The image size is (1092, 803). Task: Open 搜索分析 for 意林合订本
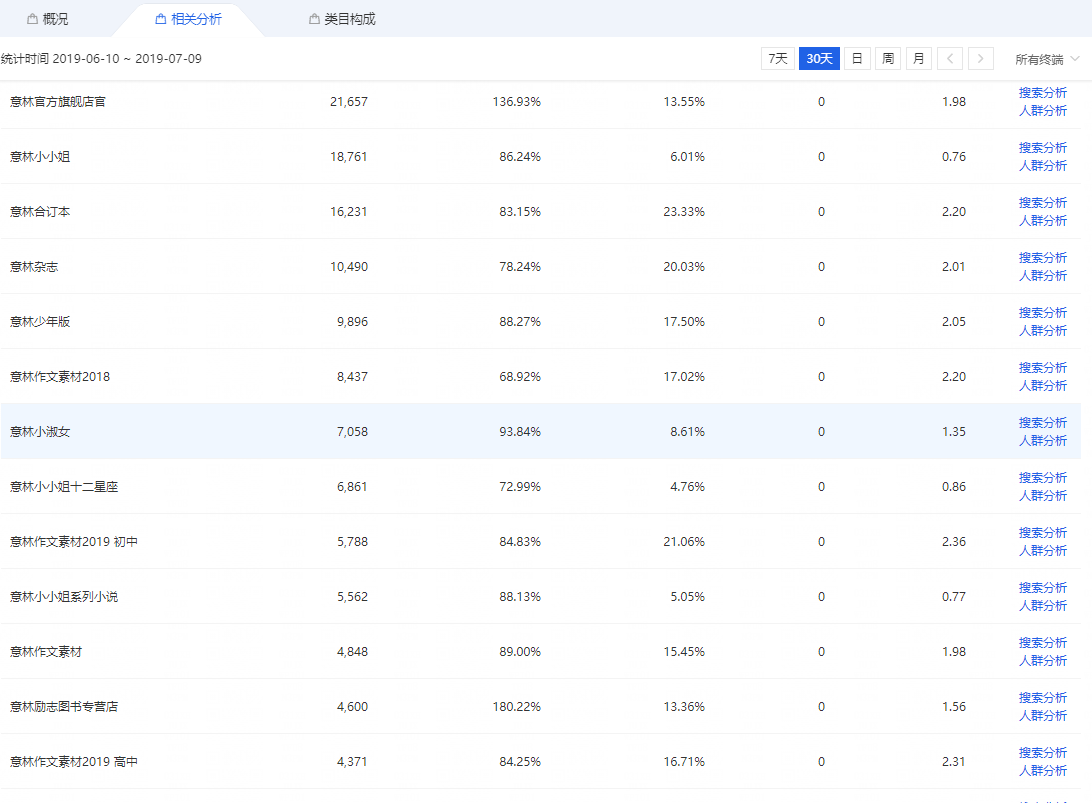[x=1042, y=202]
